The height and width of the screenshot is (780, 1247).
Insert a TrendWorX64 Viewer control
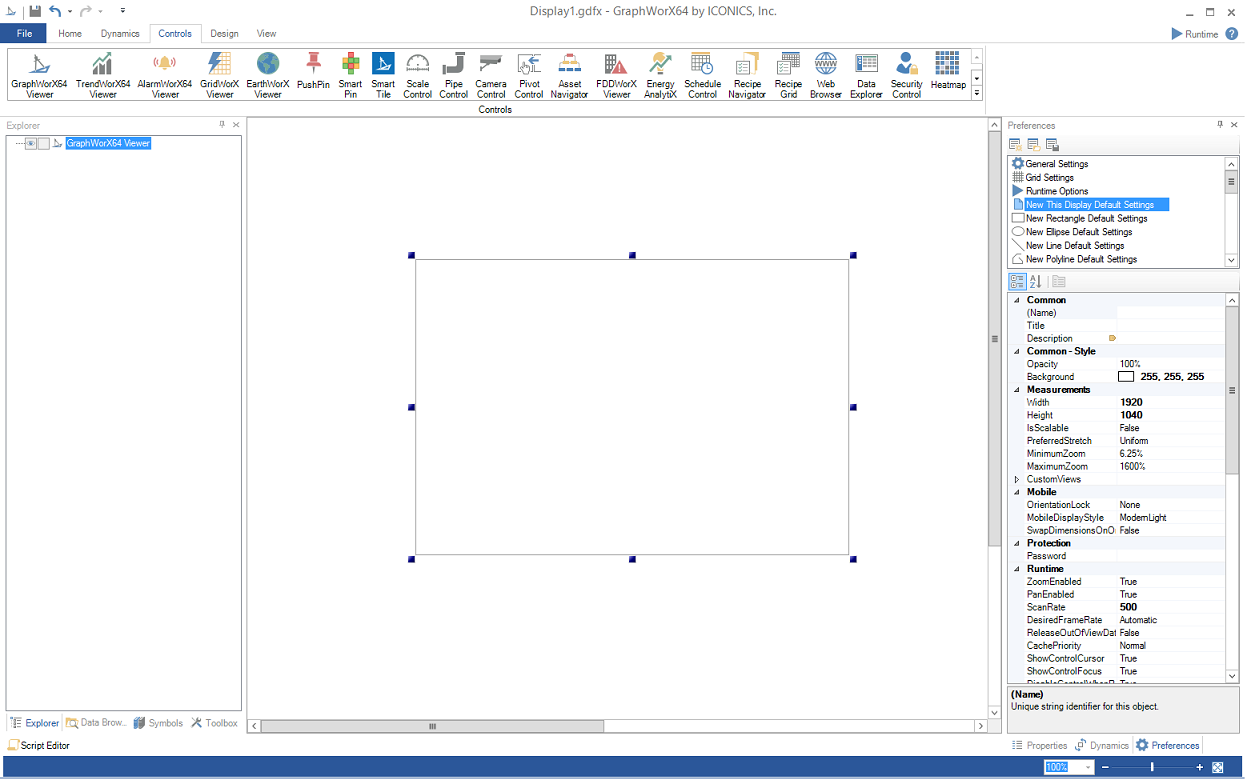(103, 75)
